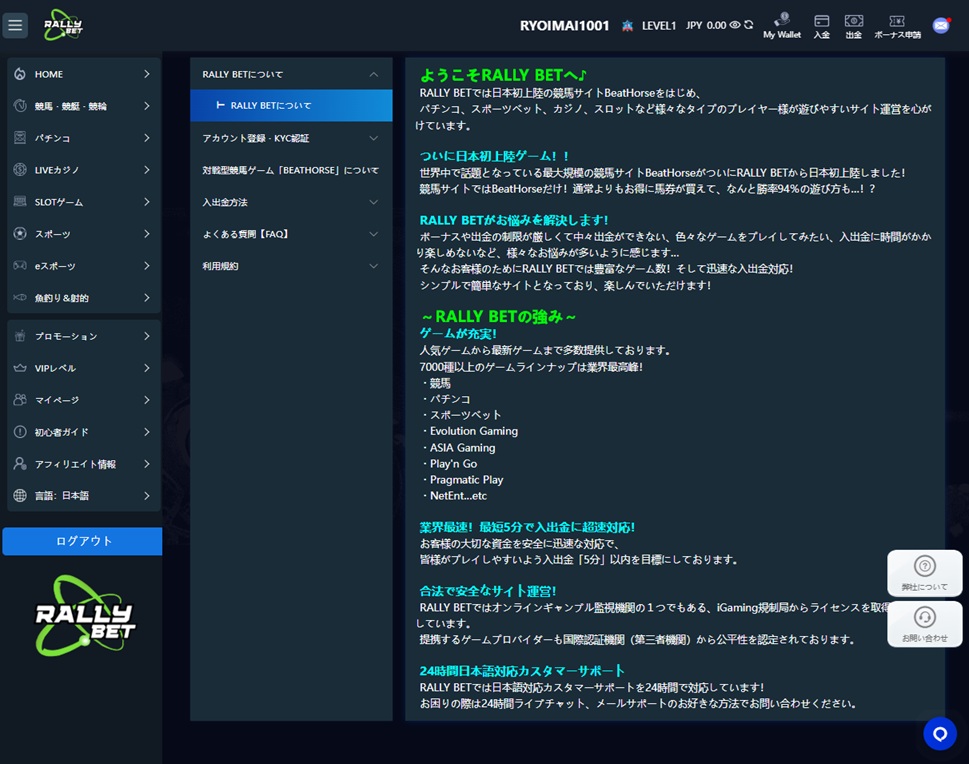
Task: Open 対戦型競馬ゲーム「BEATHORSE」について
Action: coord(291,170)
